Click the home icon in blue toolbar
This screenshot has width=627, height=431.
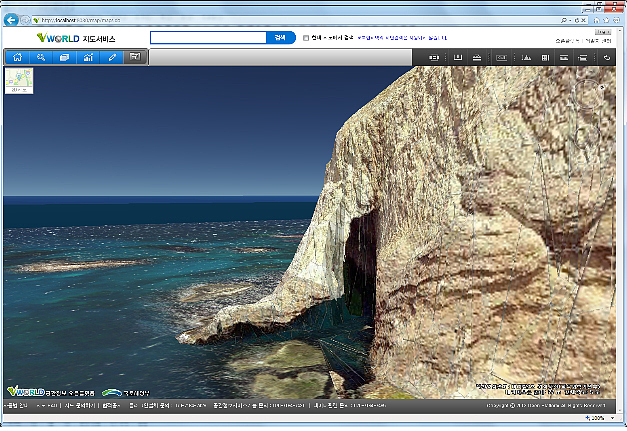coord(18,57)
